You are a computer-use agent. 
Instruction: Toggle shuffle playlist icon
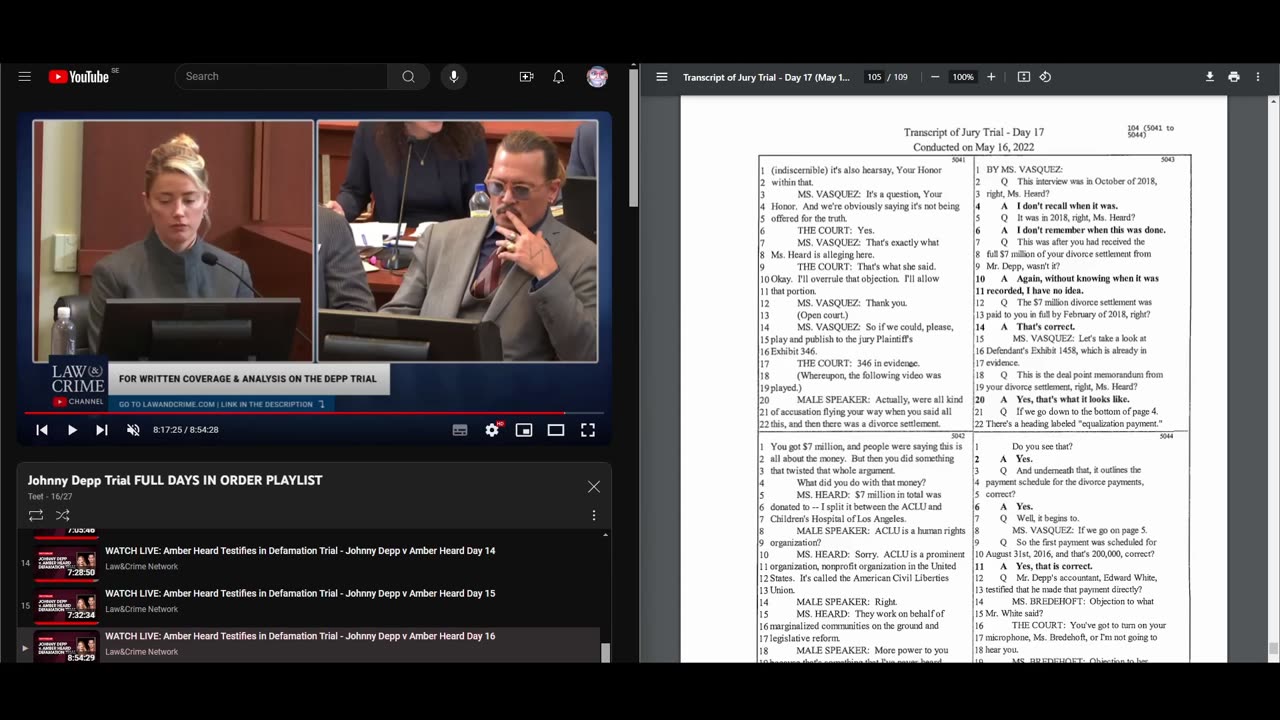(62, 515)
